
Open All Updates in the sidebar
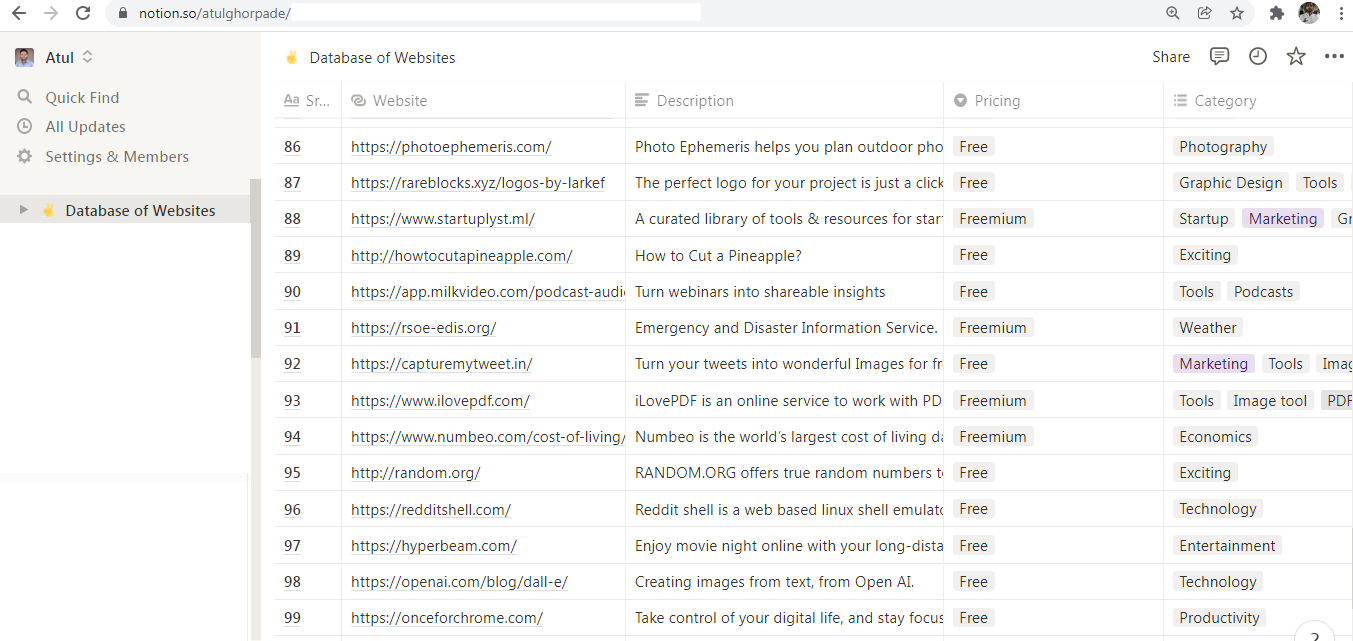pos(85,126)
